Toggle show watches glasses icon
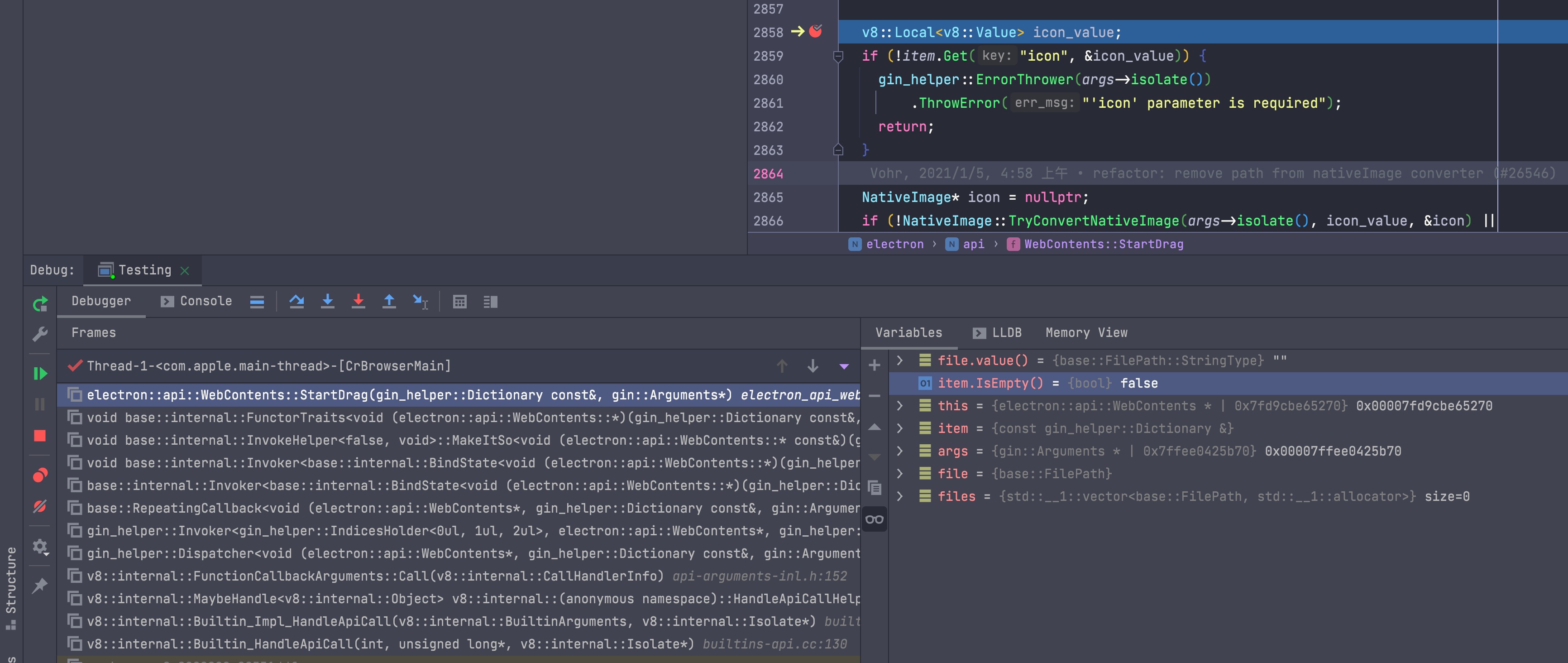Viewport: 1568px width, 663px height. 875,519
